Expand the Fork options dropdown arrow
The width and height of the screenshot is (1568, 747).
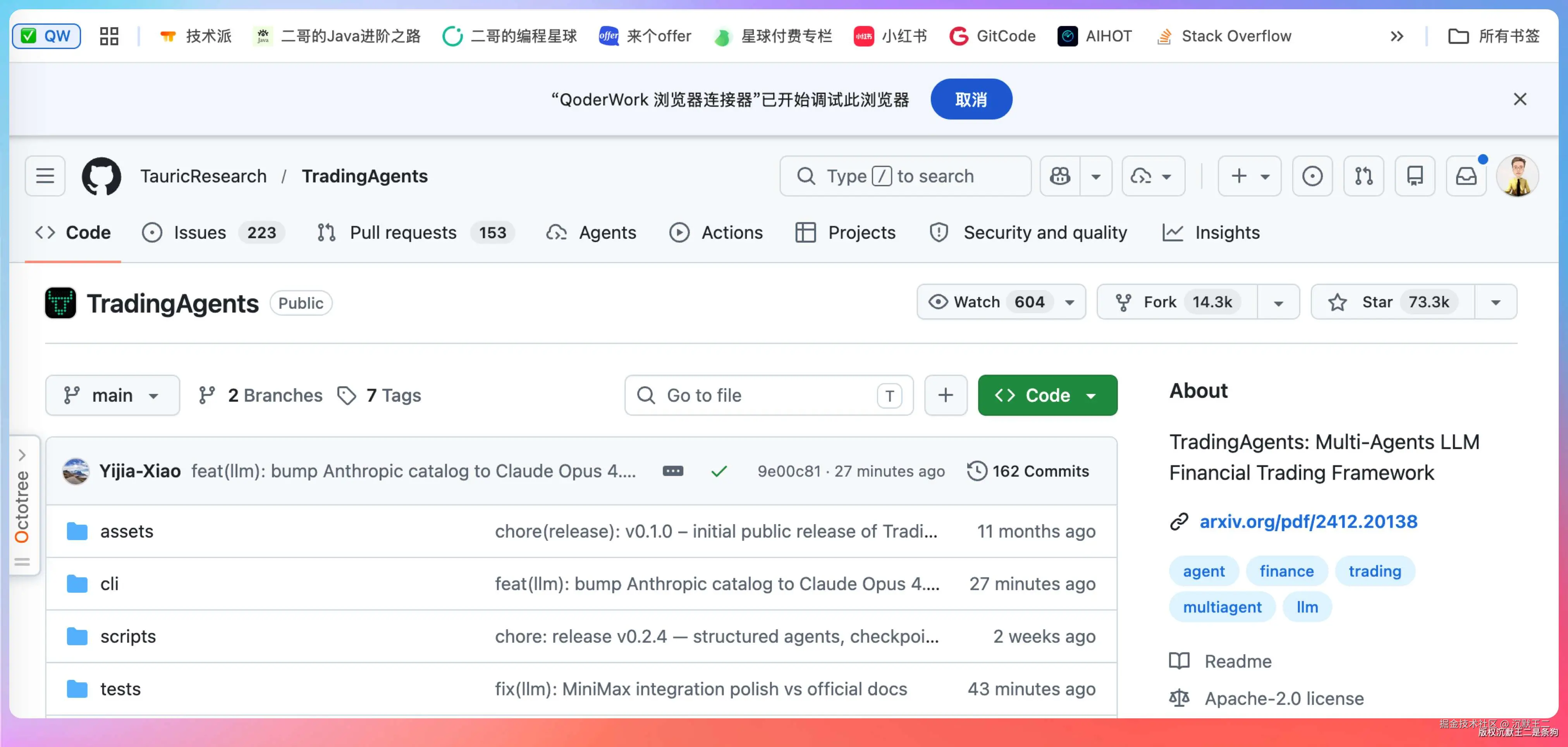pyautogui.click(x=1278, y=303)
